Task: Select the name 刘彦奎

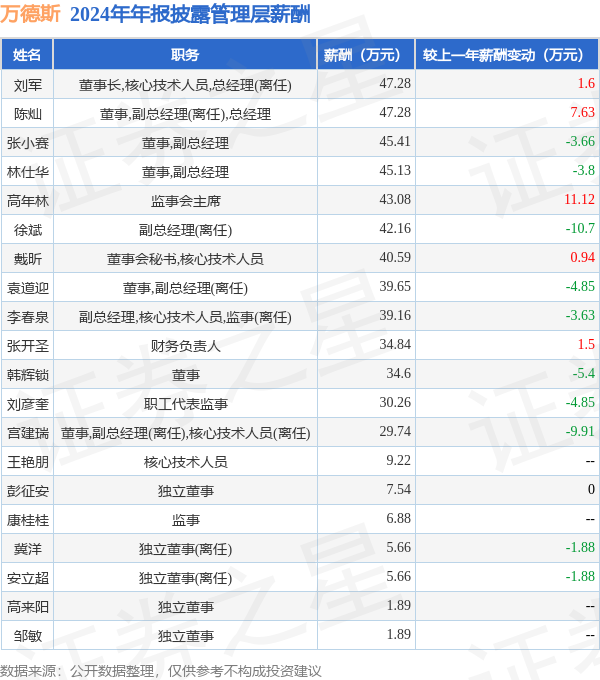Action: pyautogui.click(x=28, y=404)
